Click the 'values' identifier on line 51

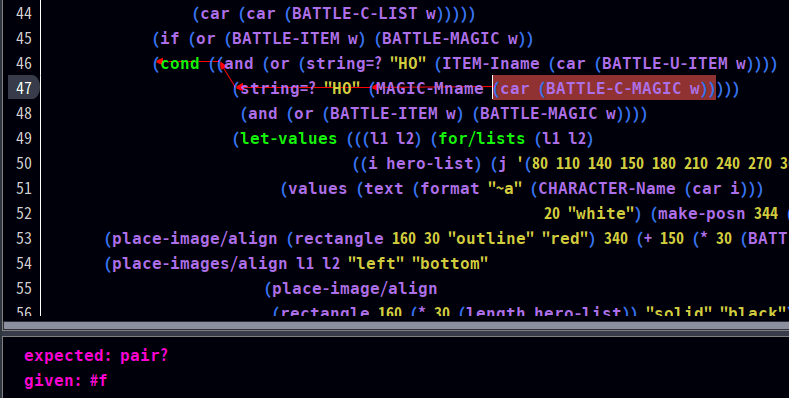tap(318, 189)
